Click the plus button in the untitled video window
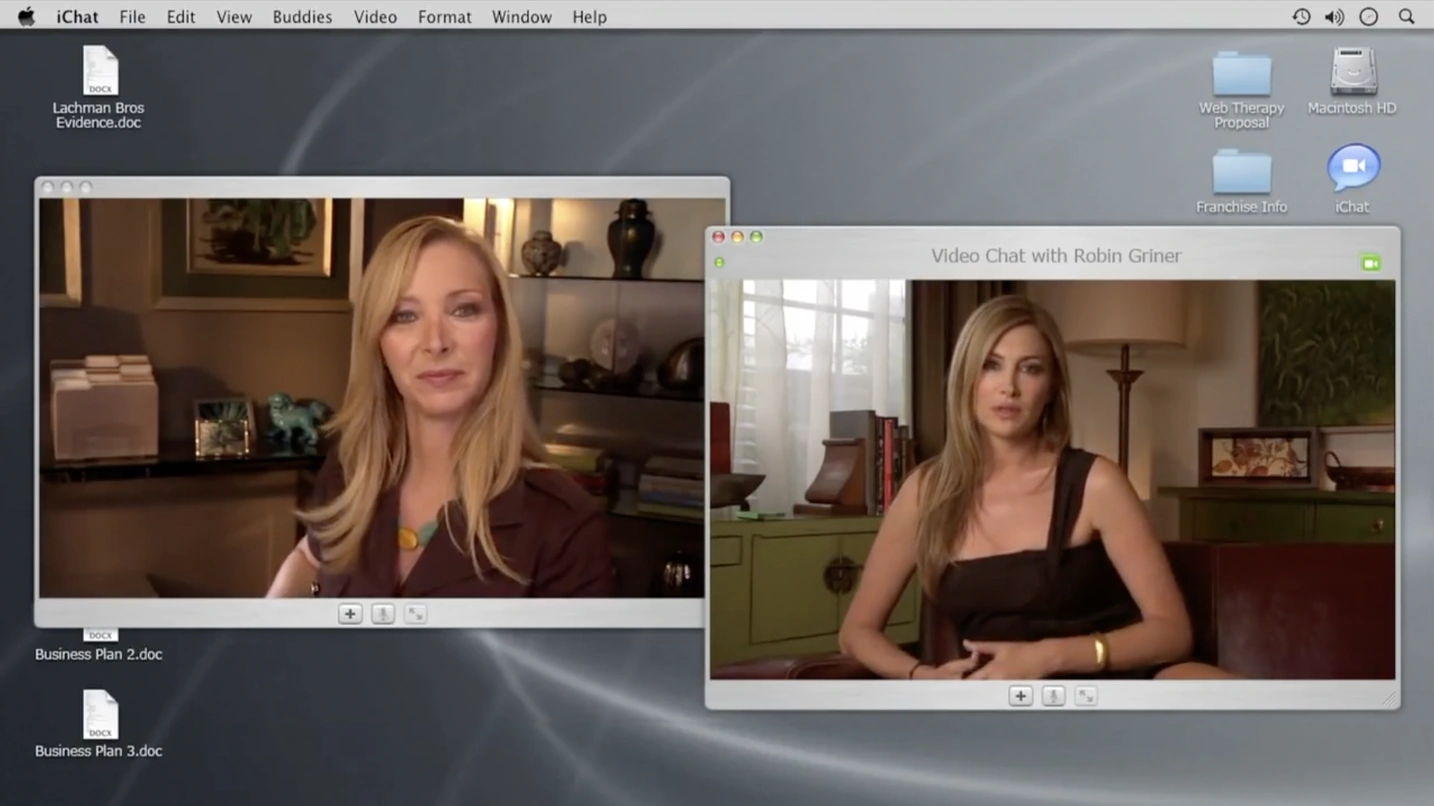 [x=350, y=614]
